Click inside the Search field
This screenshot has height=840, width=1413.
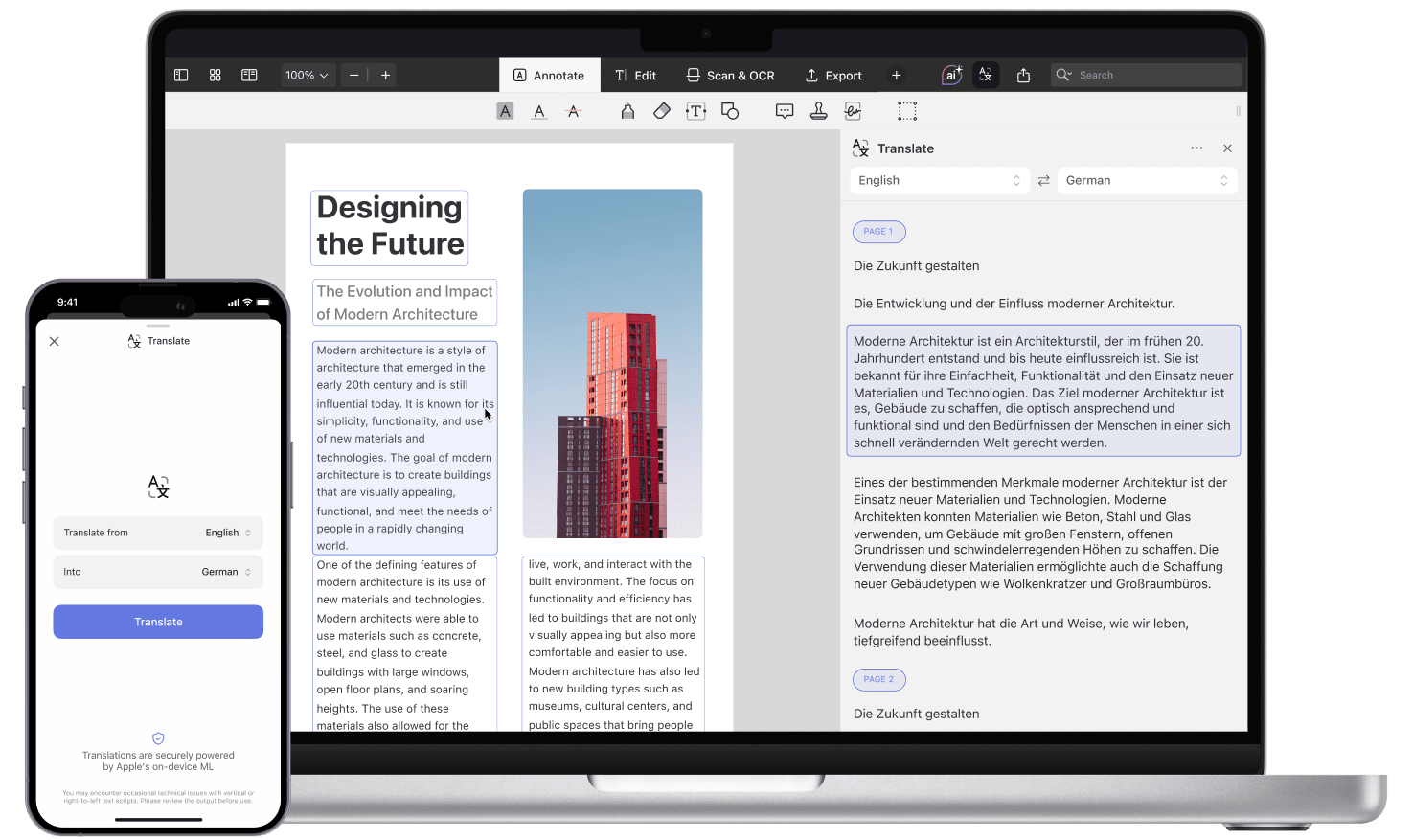click(1146, 75)
